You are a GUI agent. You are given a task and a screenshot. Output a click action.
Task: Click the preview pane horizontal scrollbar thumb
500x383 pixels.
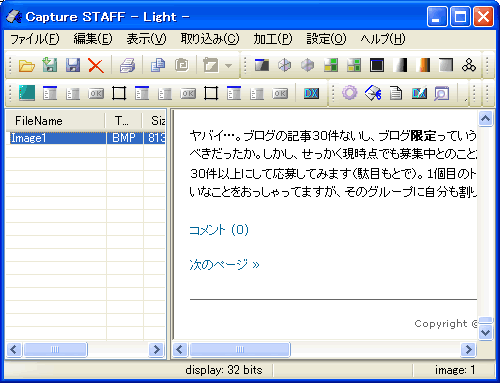(240, 350)
